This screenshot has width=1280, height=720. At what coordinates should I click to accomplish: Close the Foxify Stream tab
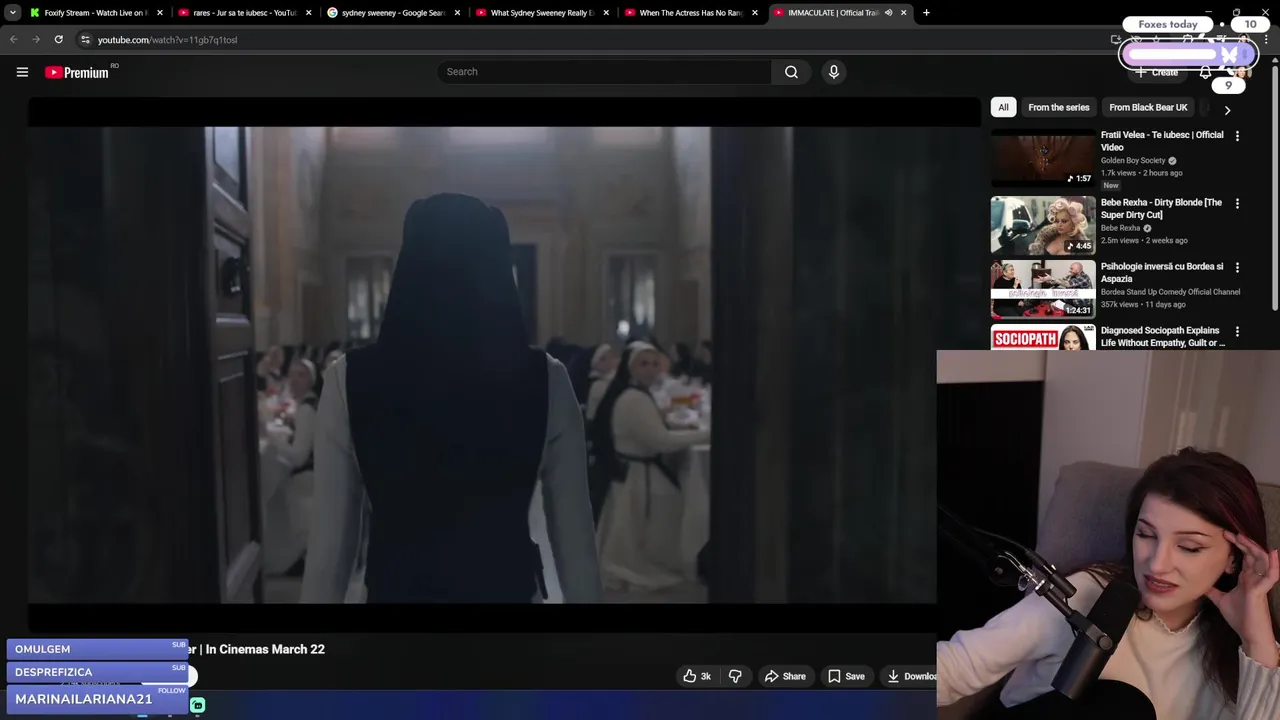pyautogui.click(x=160, y=13)
